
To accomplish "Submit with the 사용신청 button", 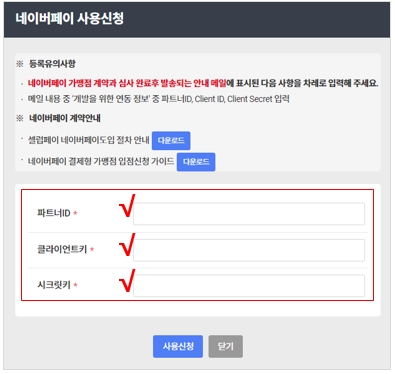I will tap(178, 346).
